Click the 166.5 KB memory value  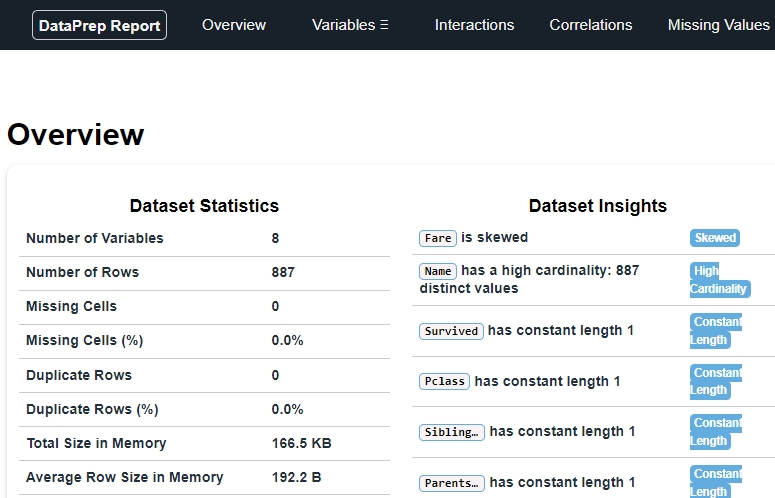[x=301, y=443]
